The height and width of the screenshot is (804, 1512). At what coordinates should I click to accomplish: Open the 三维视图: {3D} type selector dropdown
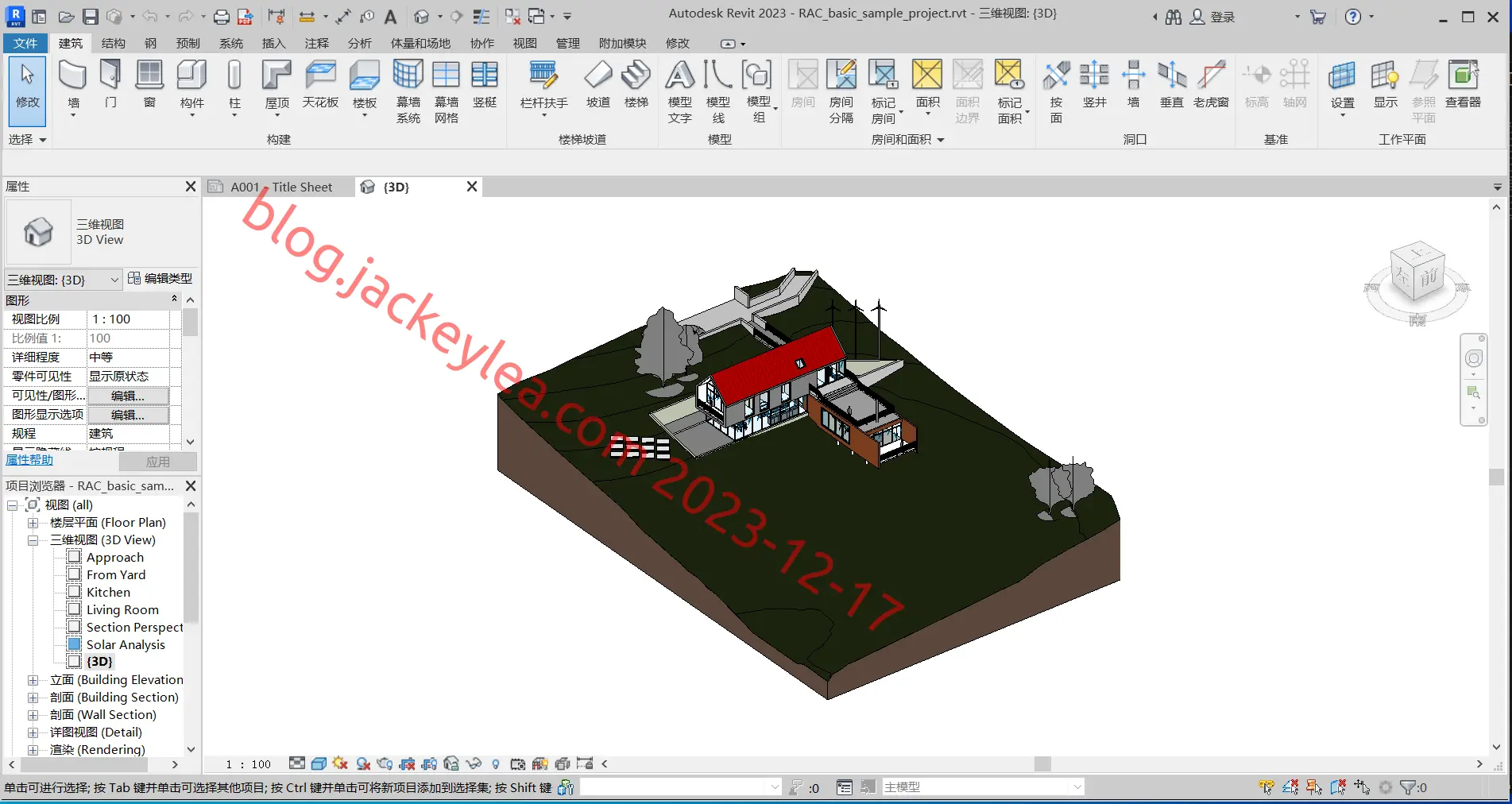pyautogui.click(x=64, y=280)
